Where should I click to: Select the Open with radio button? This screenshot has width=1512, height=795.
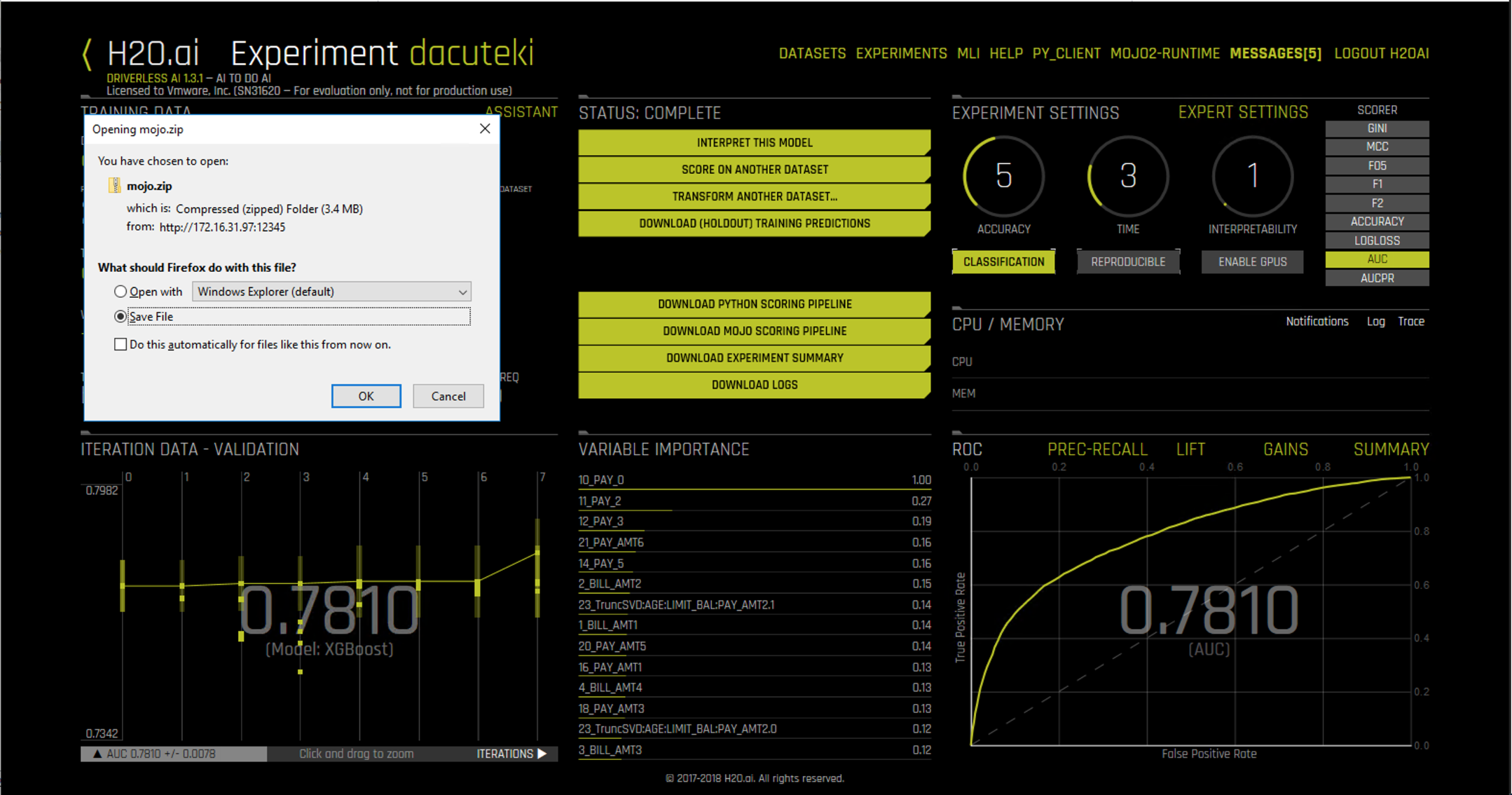[x=121, y=292]
